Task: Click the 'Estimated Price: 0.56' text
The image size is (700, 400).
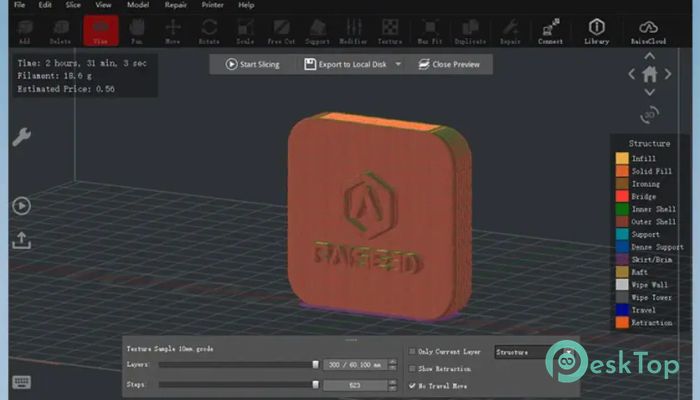Action: point(66,89)
